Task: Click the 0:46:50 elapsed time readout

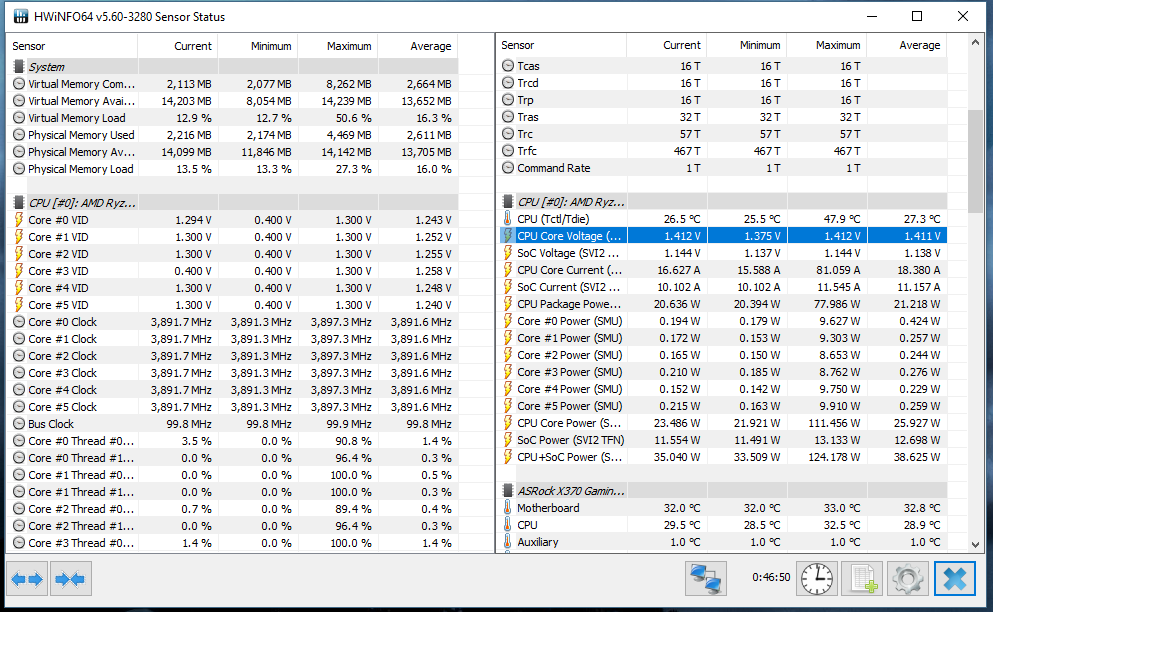Action: tap(771, 577)
